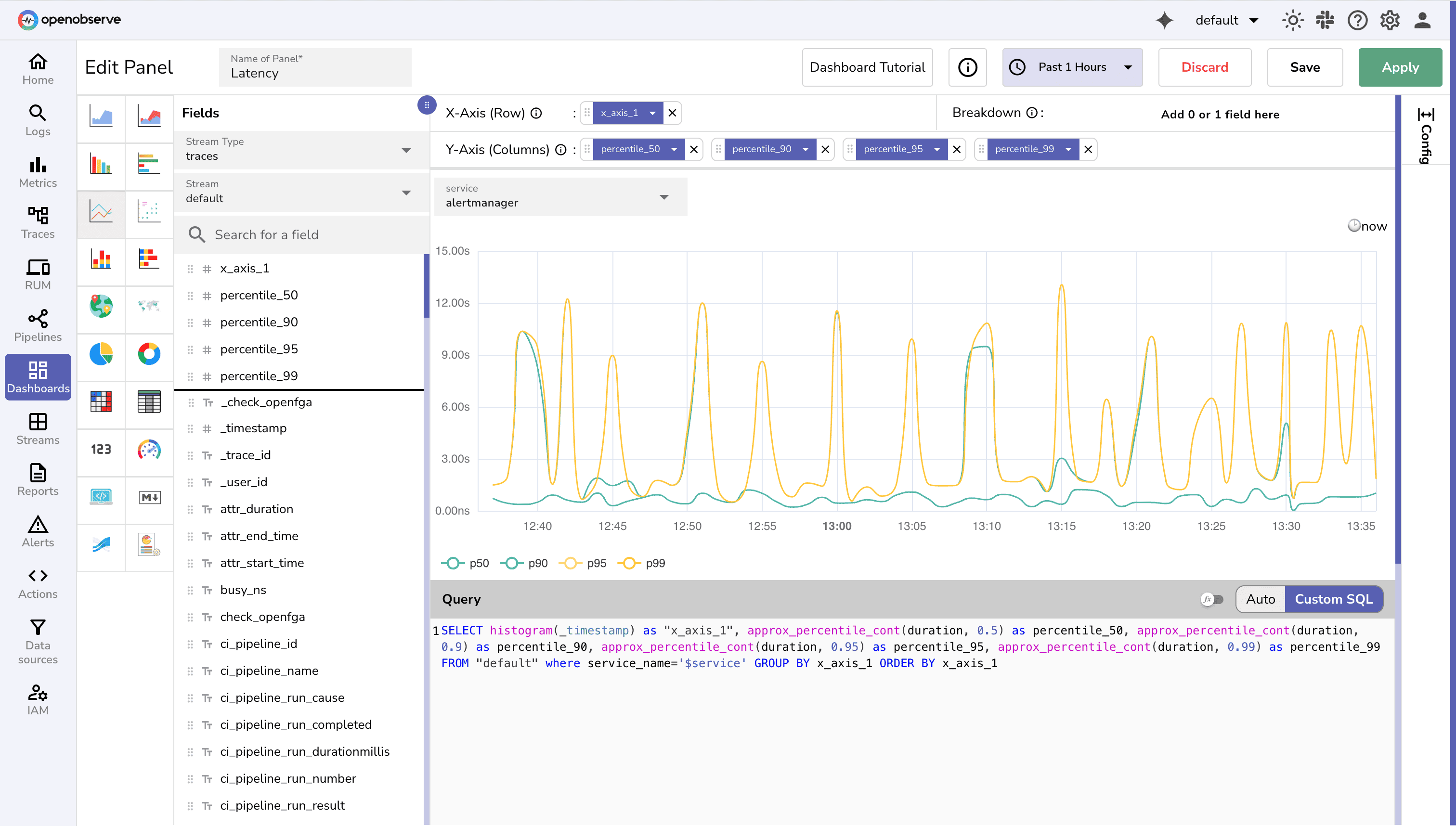This screenshot has width=1456, height=826.
Task: Choose the gauge chart type
Action: [149, 452]
